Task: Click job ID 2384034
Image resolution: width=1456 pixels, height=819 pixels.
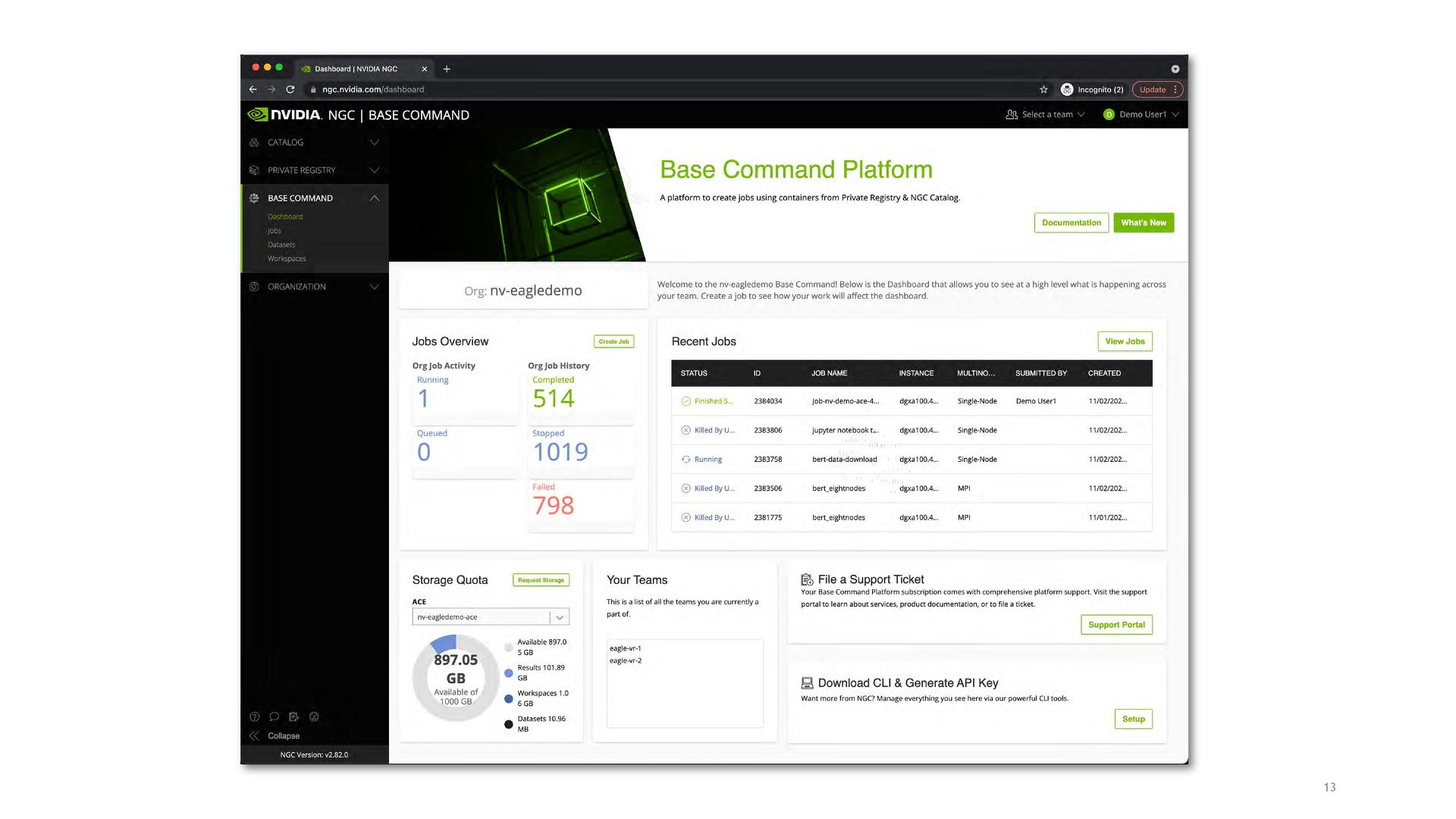Action: [x=767, y=401]
